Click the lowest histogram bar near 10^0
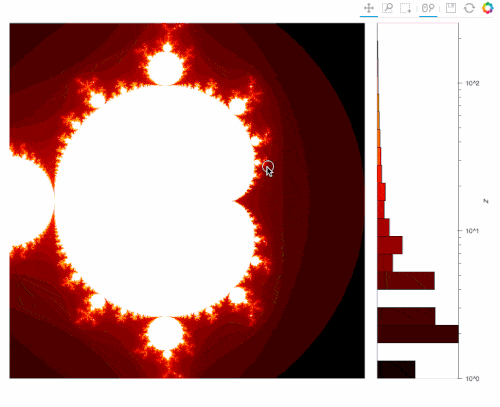The width and height of the screenshot is (500, 407). pyautogui.click(x=396, y=369)
